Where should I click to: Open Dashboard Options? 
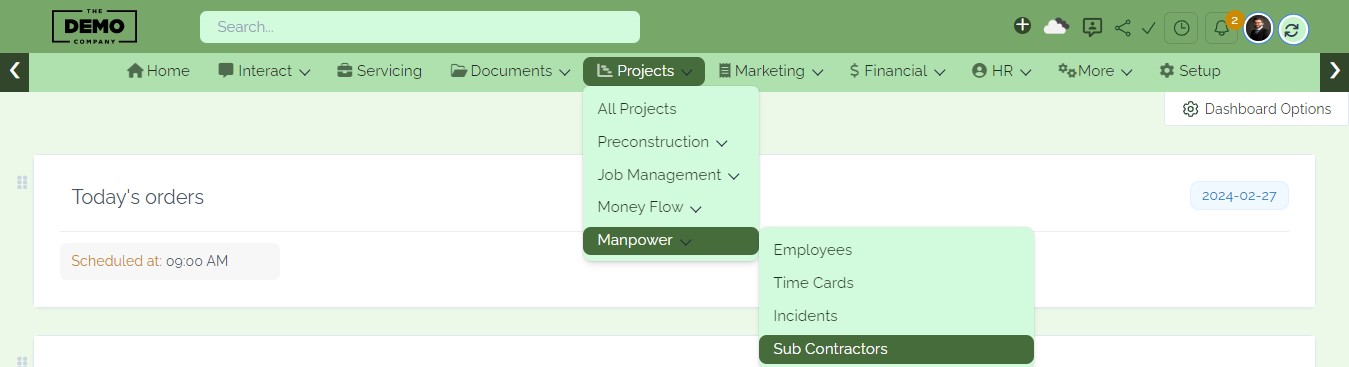(x=1257, y=109)
